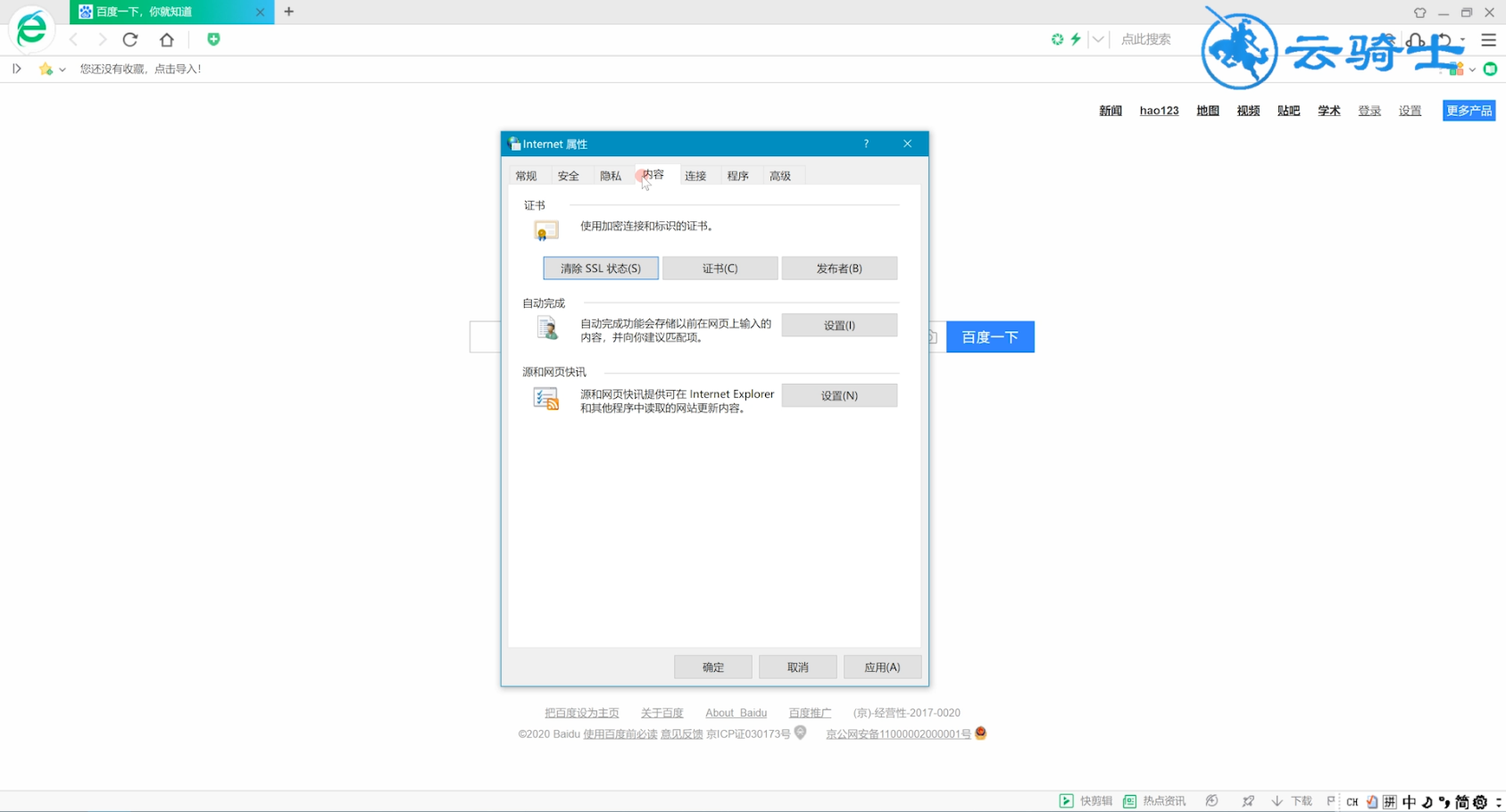Screen dimensions: 1506x812
Task: Click the AutoComplete document icon
Action: 546,327
